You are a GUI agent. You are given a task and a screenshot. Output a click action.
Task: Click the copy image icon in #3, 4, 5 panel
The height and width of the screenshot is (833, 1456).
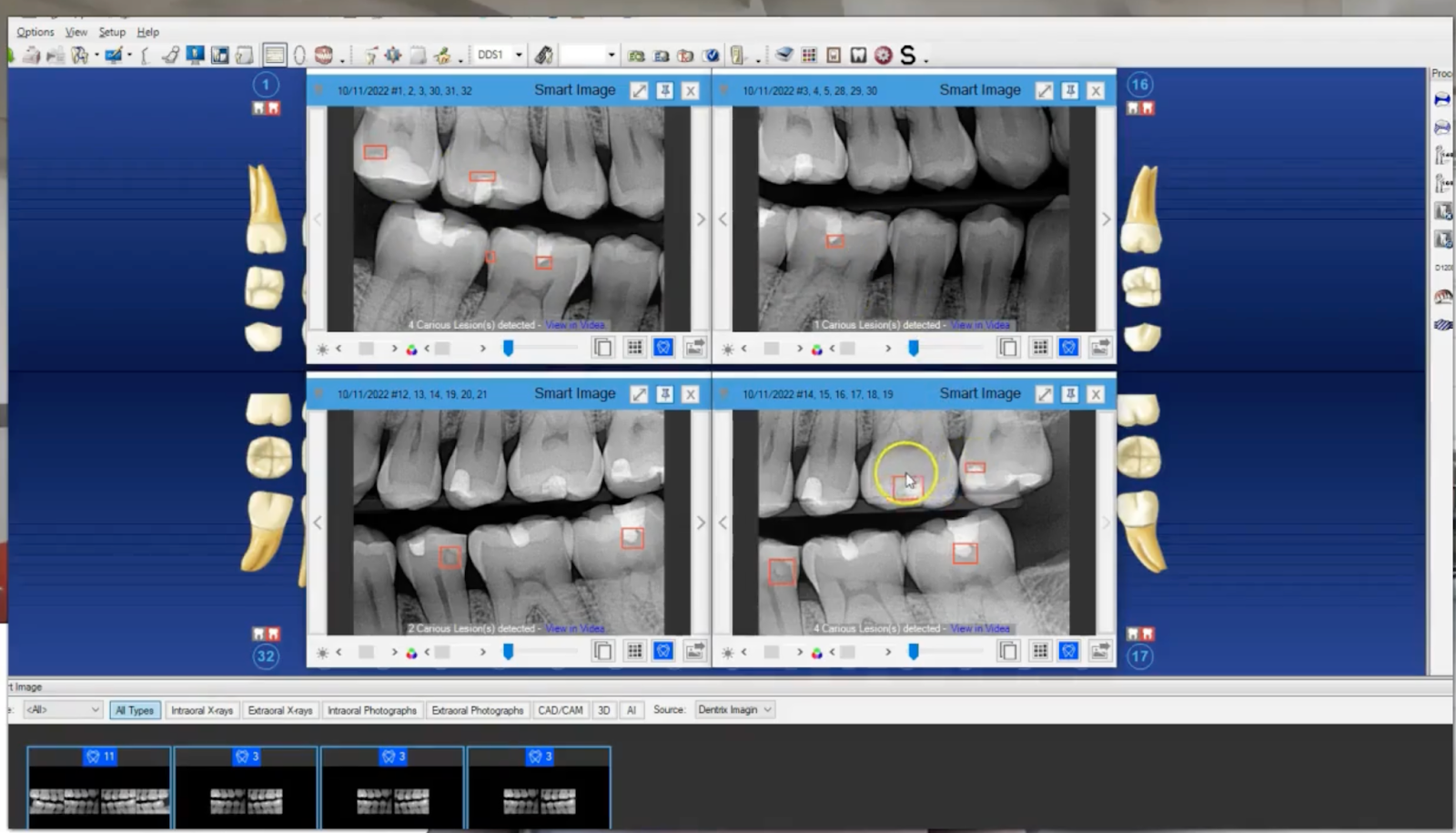(x=1007, y=348)
